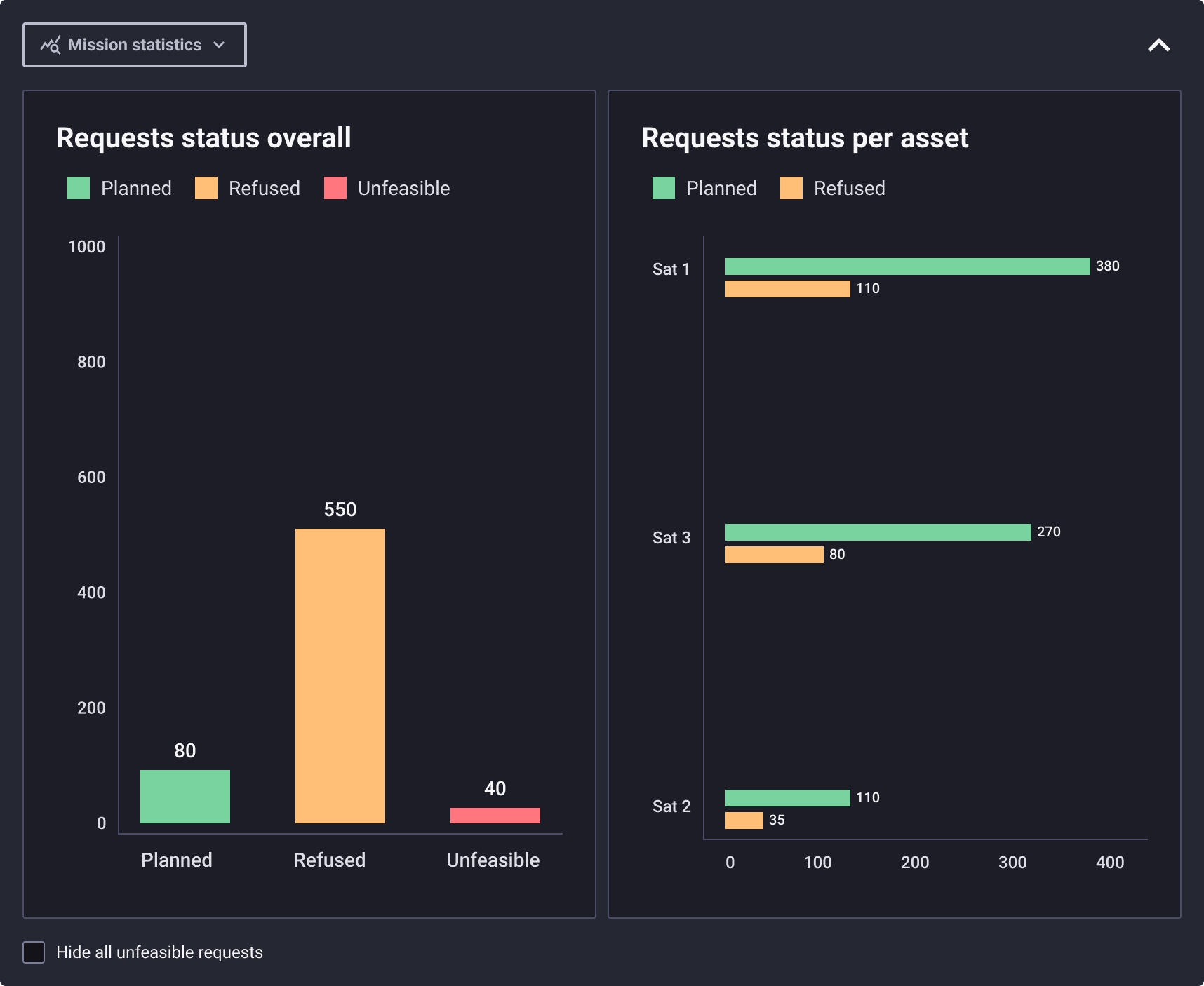Select Sat 1 refused bar valued 110
Screen dimensions: 1204x986
pyautogui.click(x=788, y=289)
